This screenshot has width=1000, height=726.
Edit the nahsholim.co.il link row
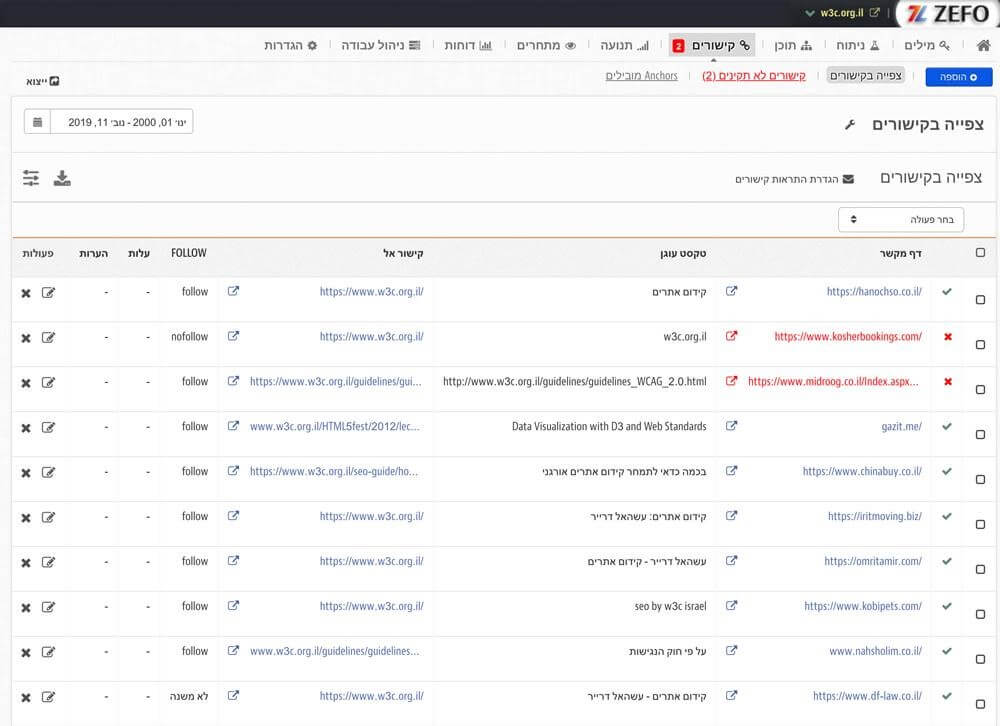(48, 653)
